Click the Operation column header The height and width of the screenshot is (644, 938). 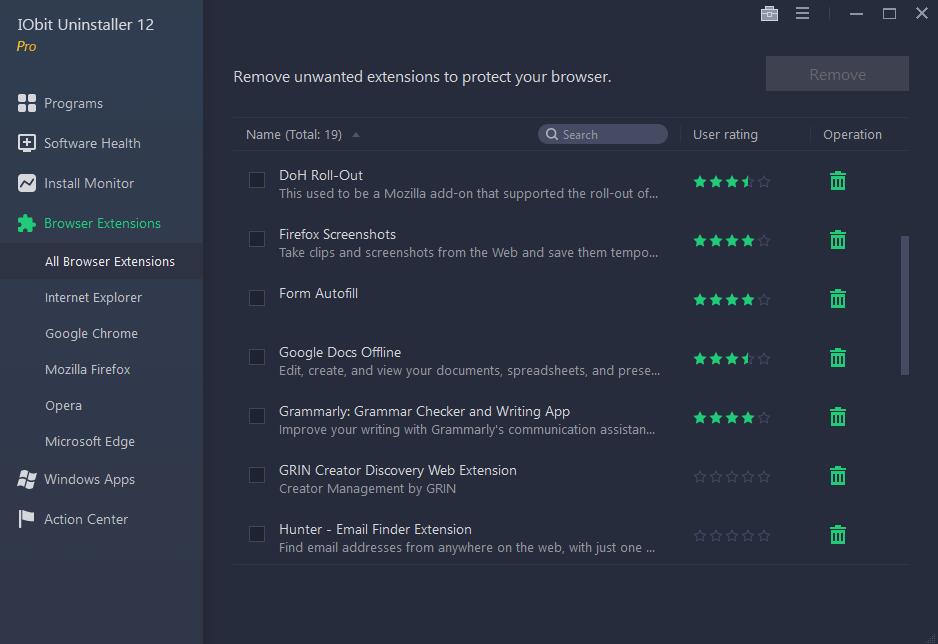coord(852,135)
